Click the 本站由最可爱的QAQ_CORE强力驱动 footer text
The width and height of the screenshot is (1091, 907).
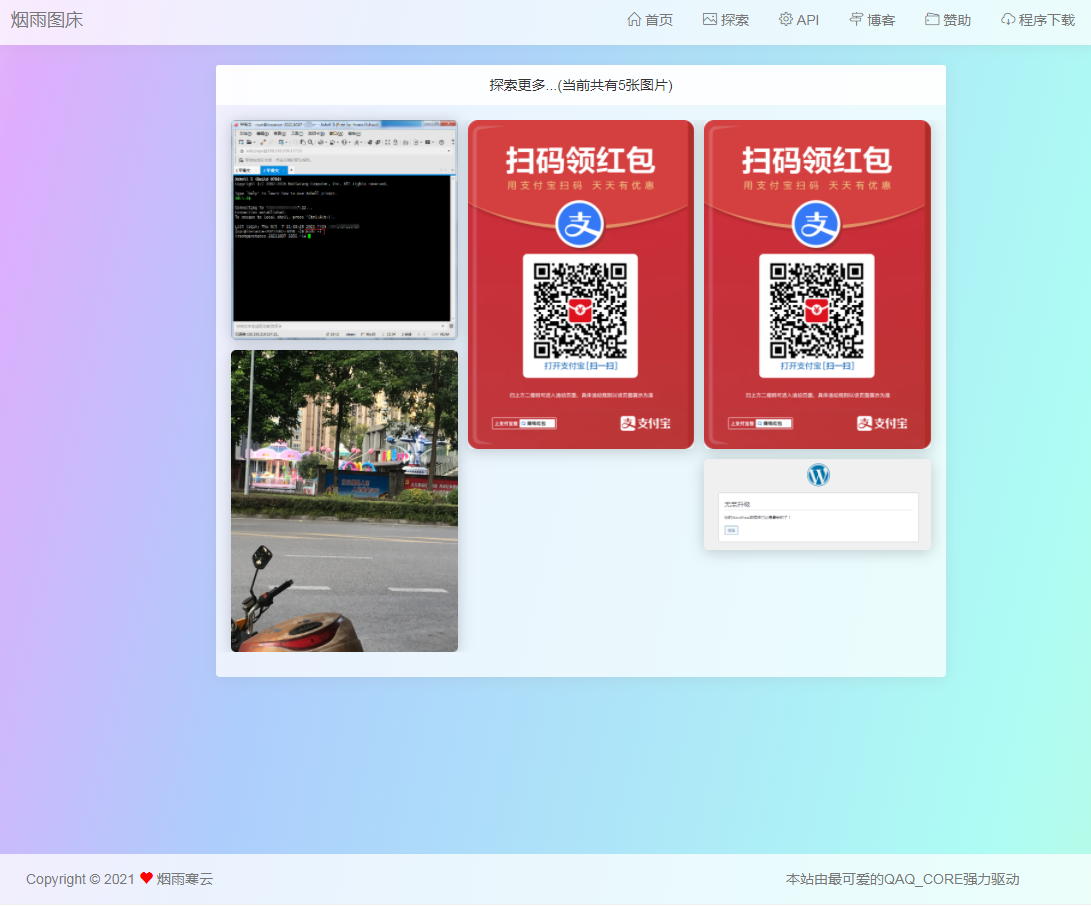902,879
